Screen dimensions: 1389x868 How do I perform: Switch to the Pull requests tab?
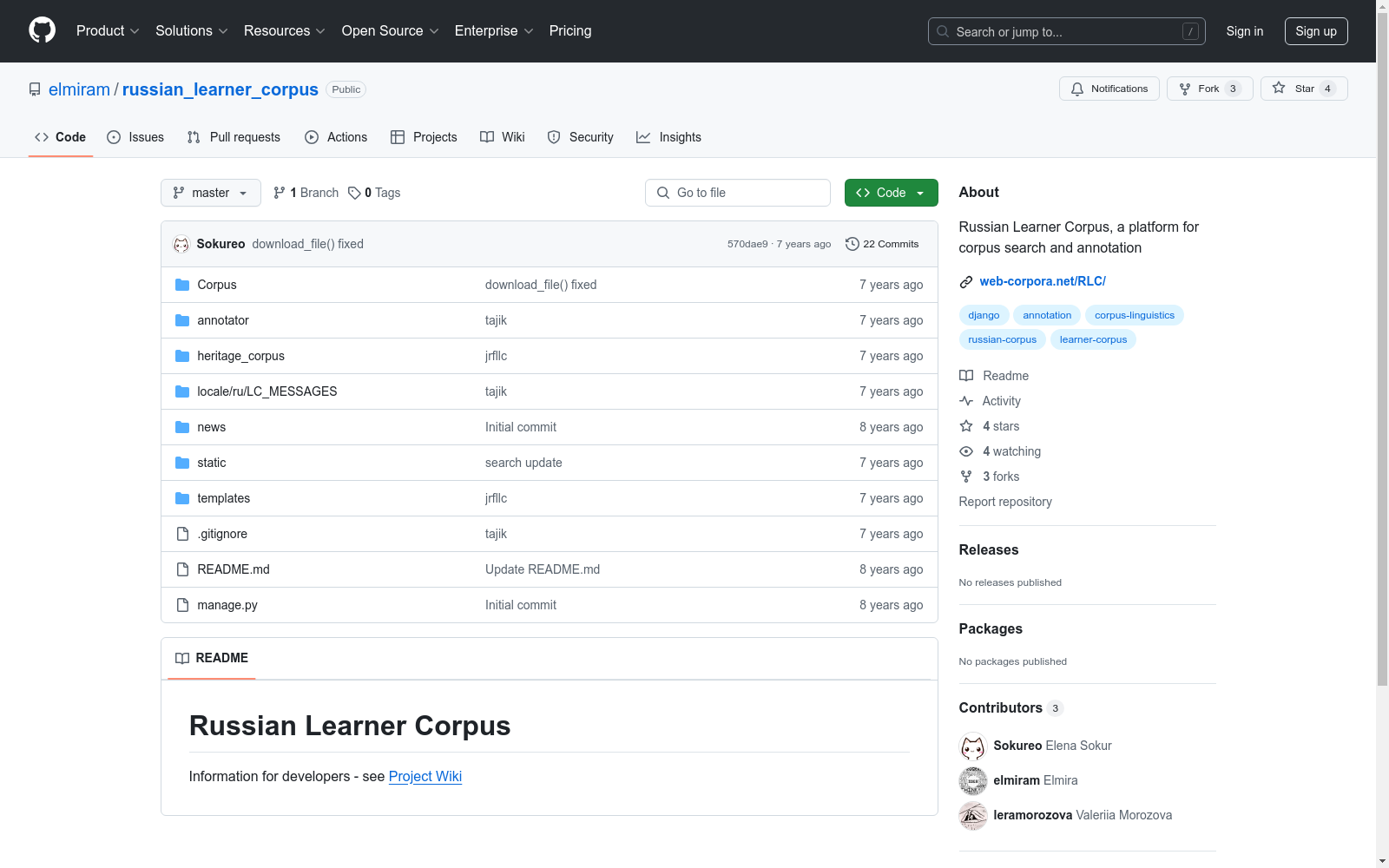tap(234, 137)
